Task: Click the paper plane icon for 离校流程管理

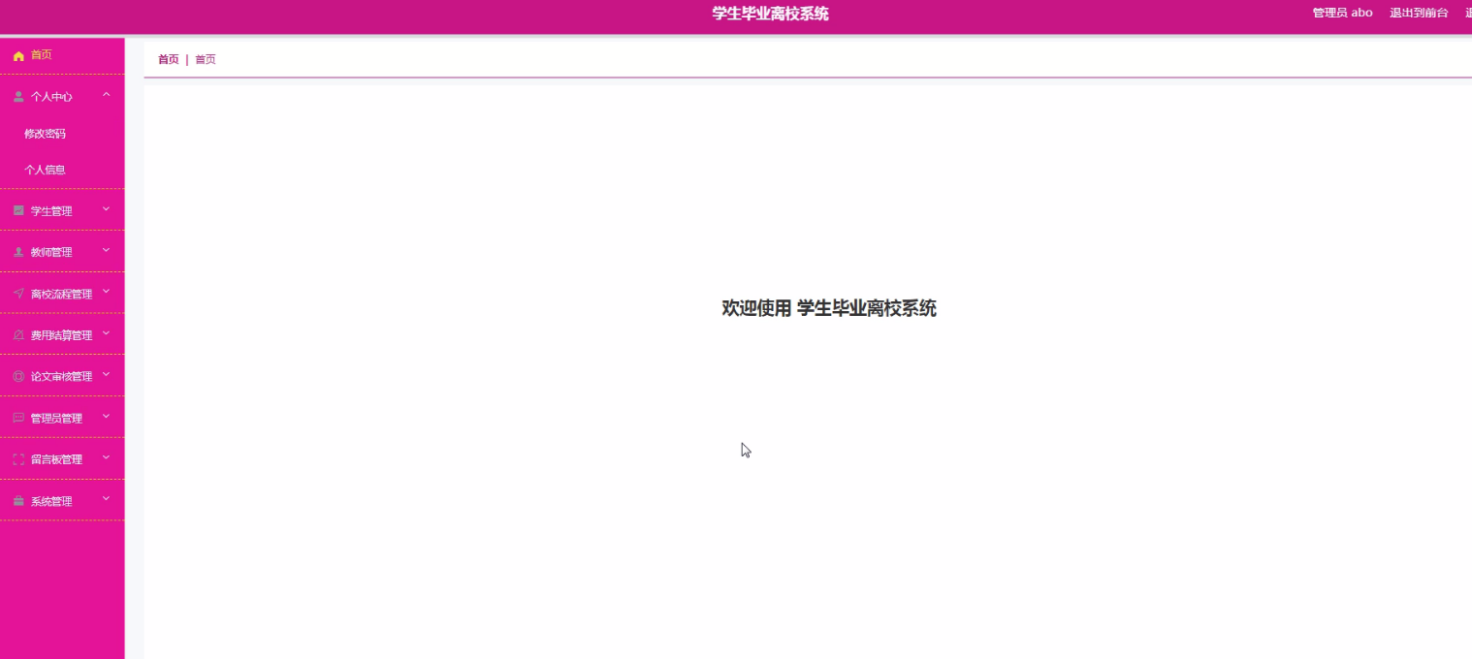Action: coord(18,294)
